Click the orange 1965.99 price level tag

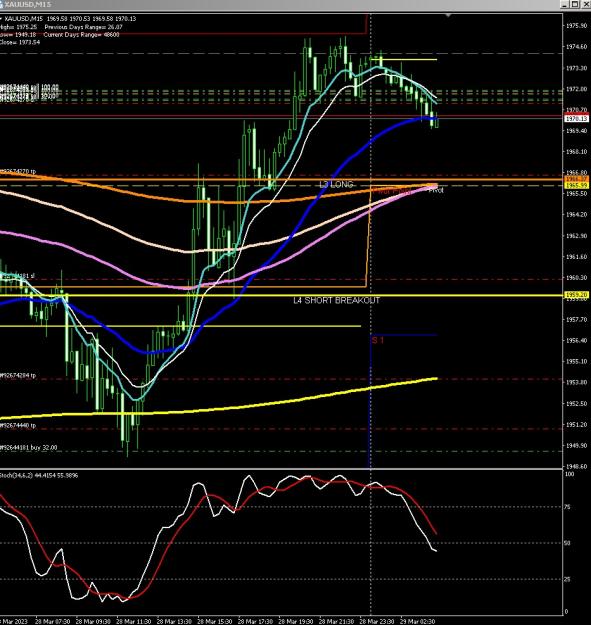(576, 185)
